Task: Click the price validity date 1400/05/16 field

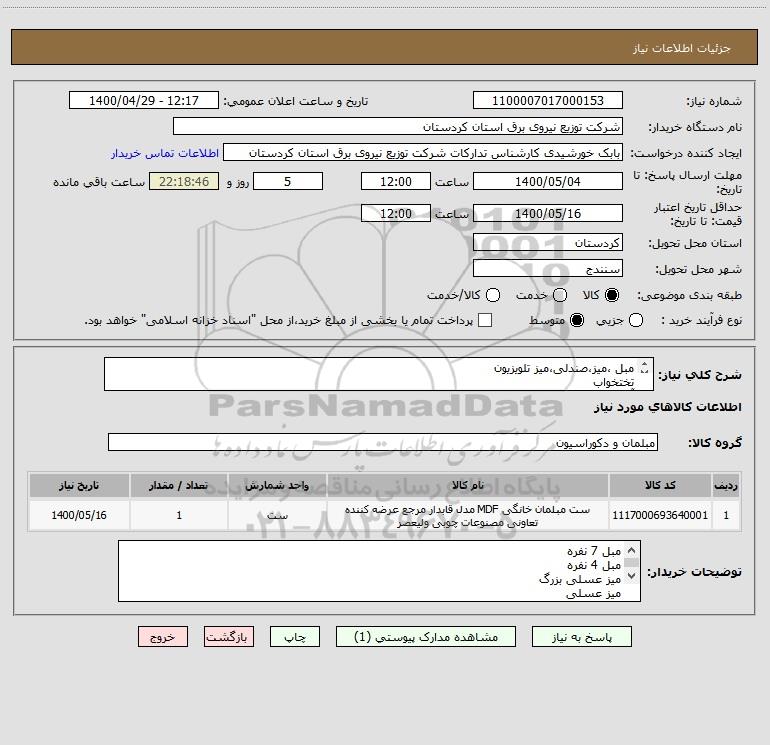Action: click(x=548, y=213)
